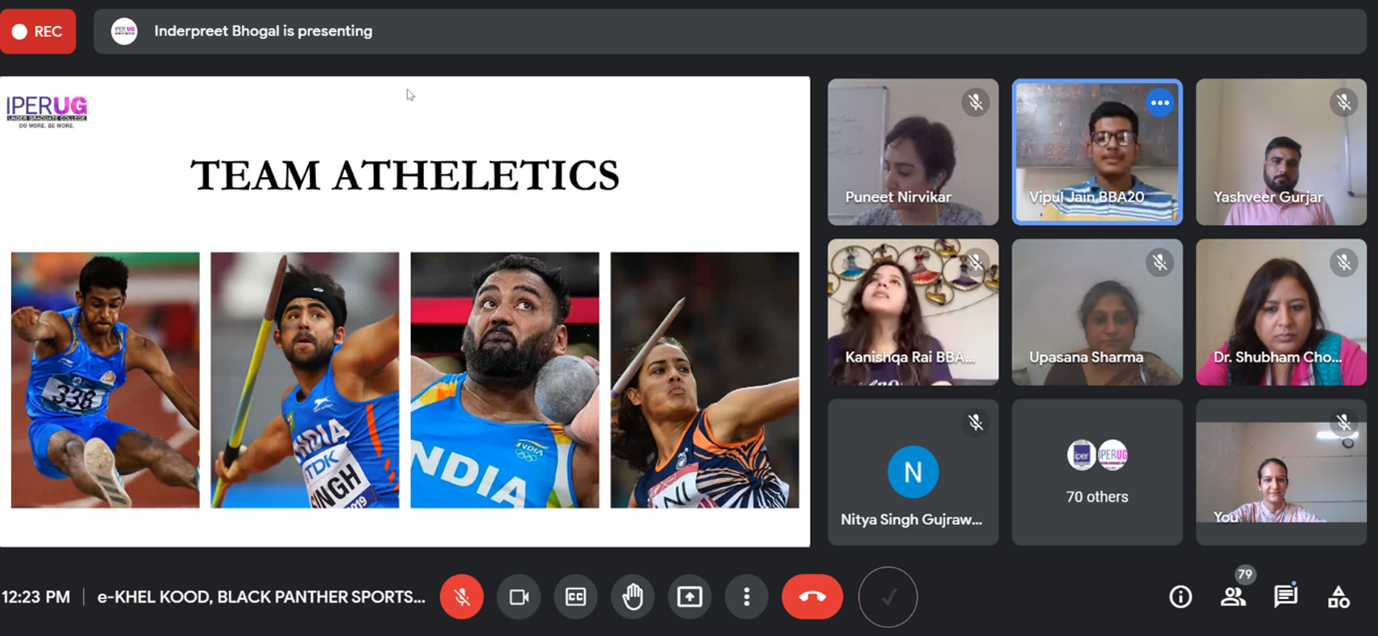Screen dimensions: 1378x636
Task: Open options on Vipul Jain's tile
Action: pos(1159,103)
